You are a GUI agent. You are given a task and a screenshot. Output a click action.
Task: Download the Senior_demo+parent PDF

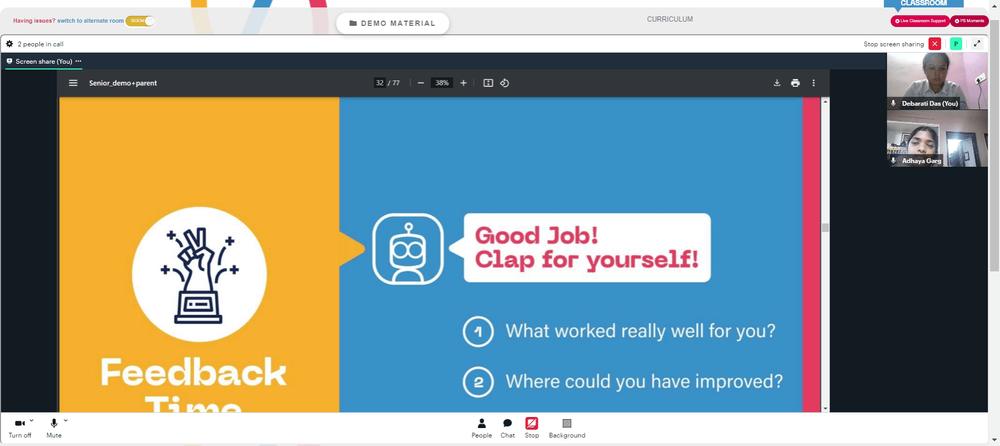[x=777, y=83]
